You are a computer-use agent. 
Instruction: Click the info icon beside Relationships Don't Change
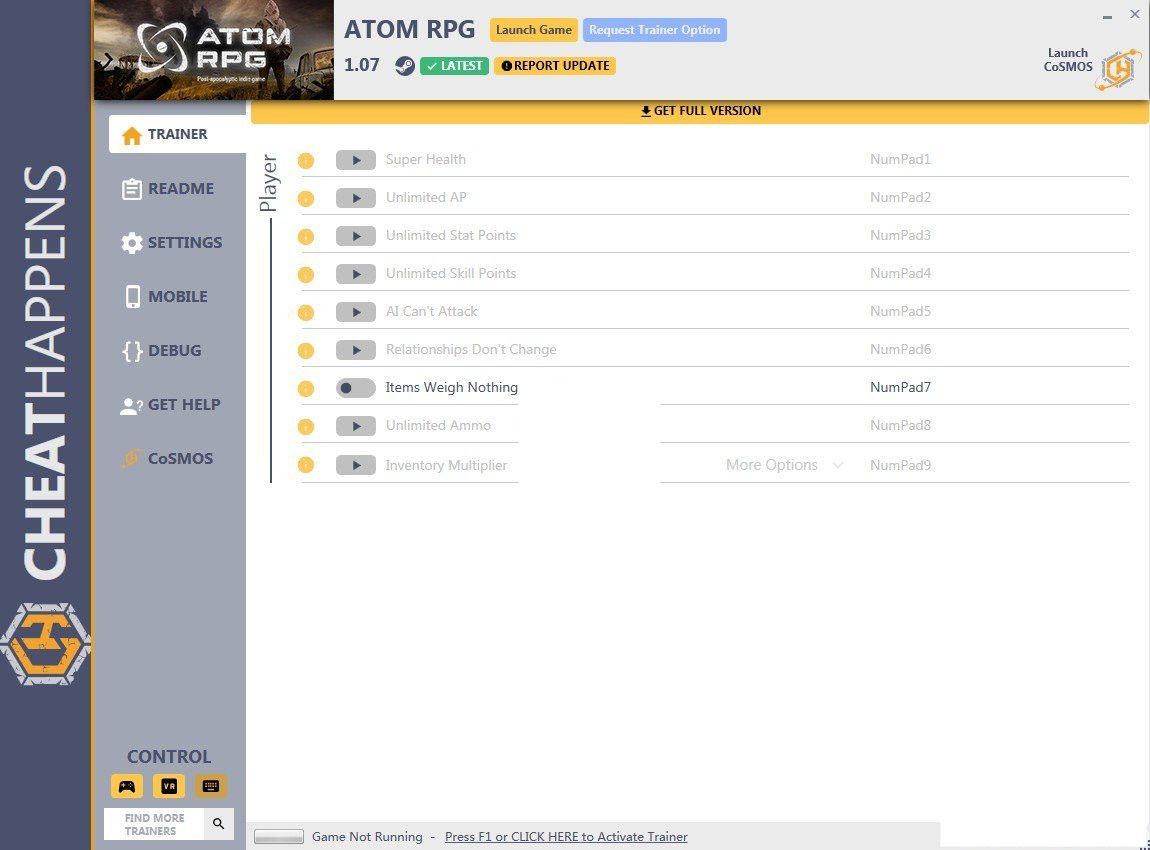306,351
